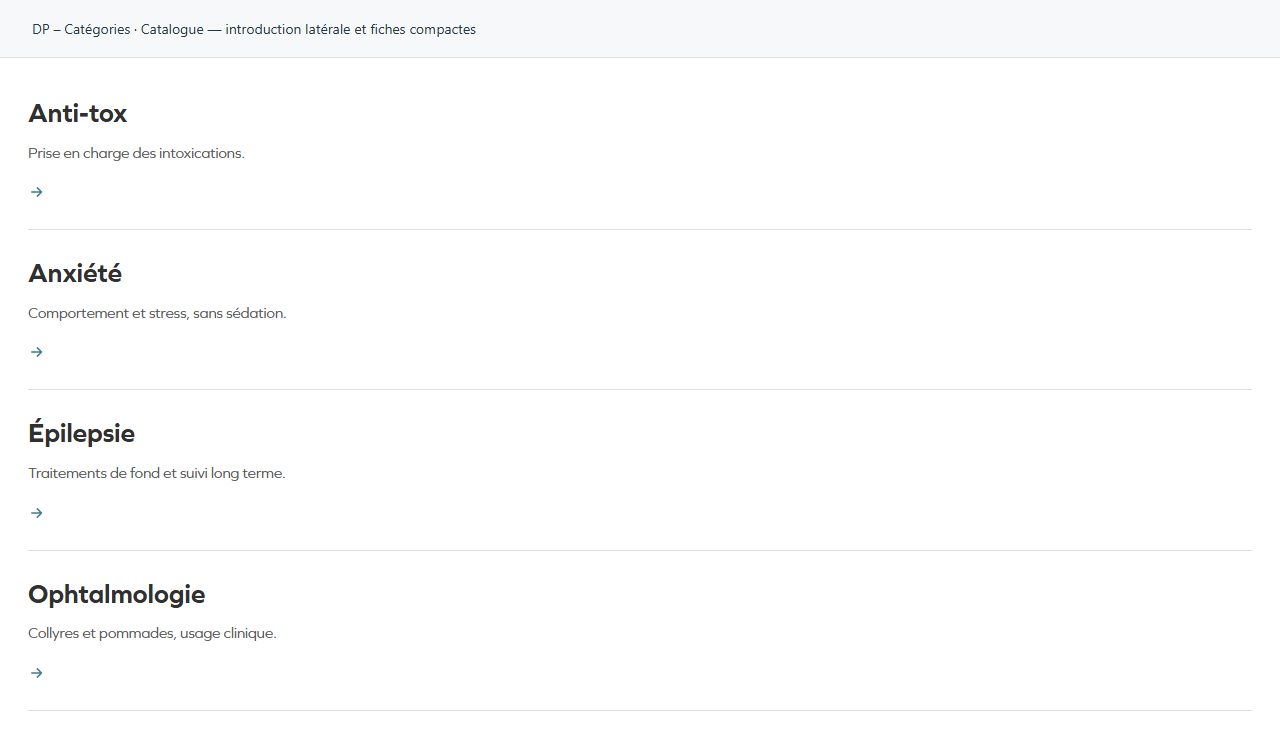1280x735 pixels.
Task: Go to the Épilepsie category heading
Action: tap(81, 433)
